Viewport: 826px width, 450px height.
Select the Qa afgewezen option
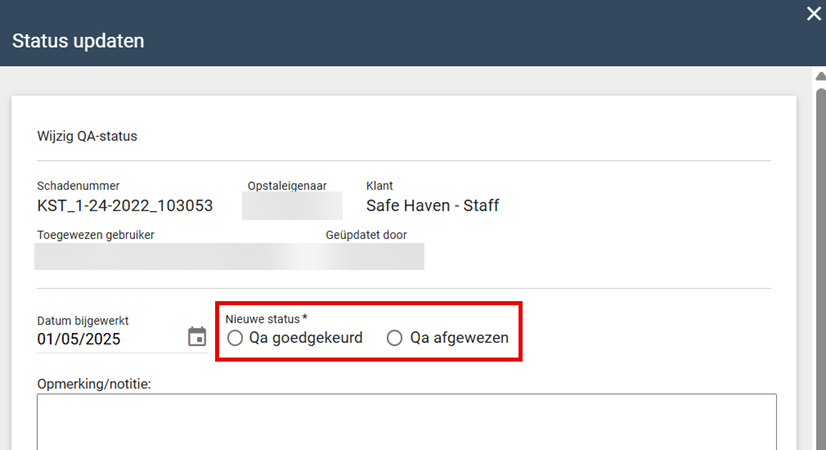tap(395, 338)
